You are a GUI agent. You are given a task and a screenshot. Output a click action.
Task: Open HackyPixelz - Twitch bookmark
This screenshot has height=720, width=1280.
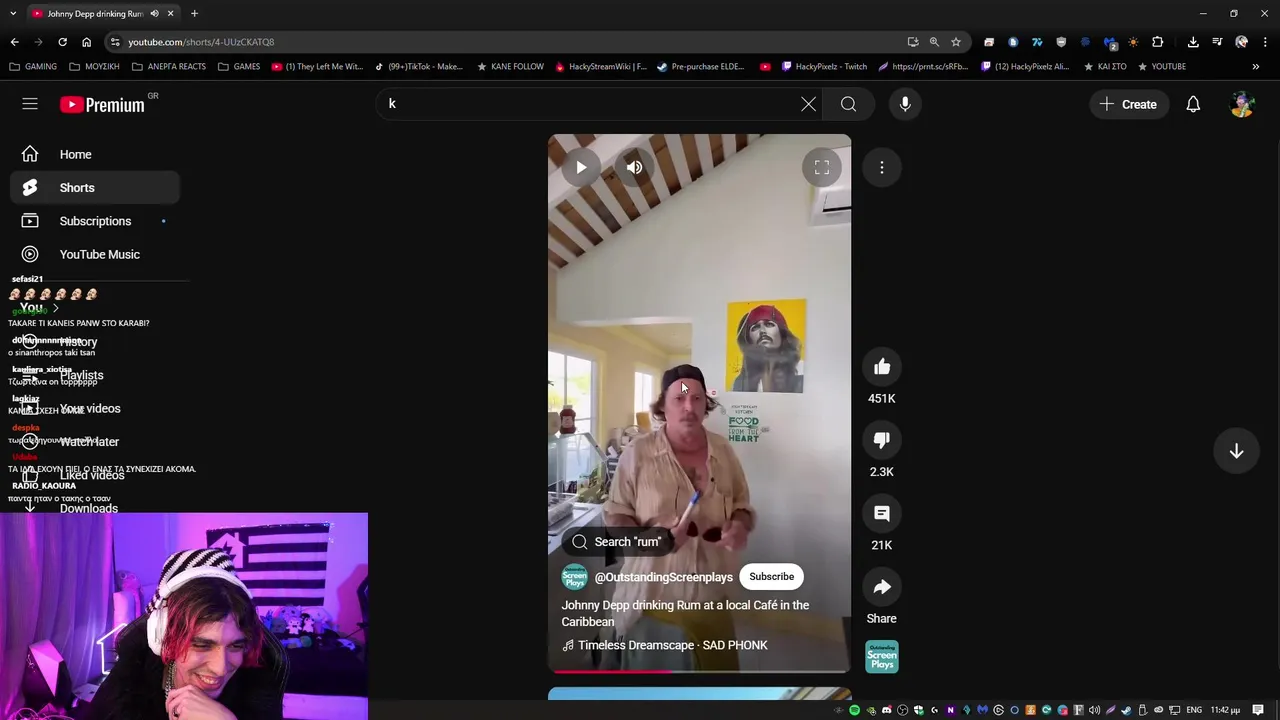click(824, 67)
